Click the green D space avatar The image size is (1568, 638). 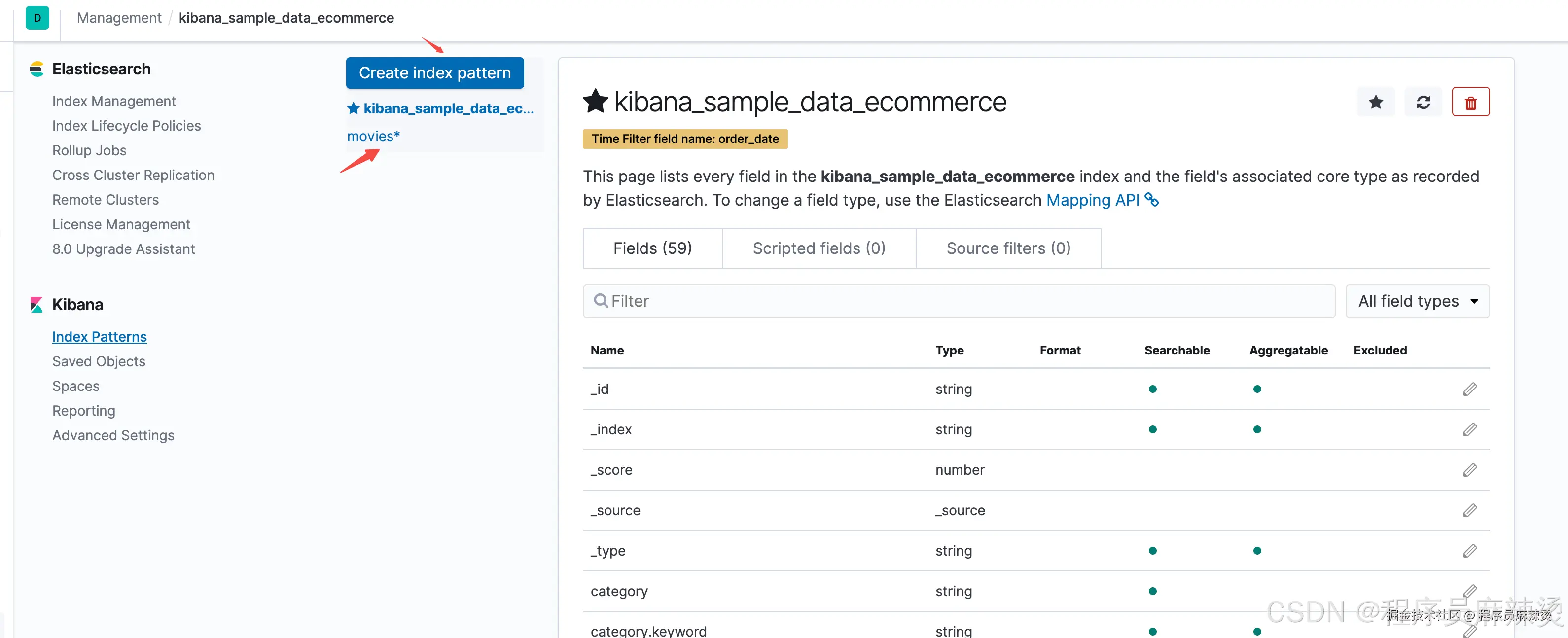click(x=37, y=18)
